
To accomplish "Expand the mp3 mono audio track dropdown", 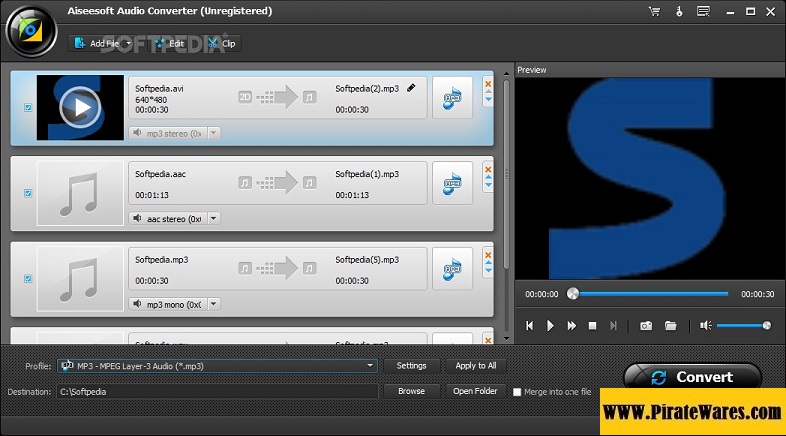I will 213,304.
